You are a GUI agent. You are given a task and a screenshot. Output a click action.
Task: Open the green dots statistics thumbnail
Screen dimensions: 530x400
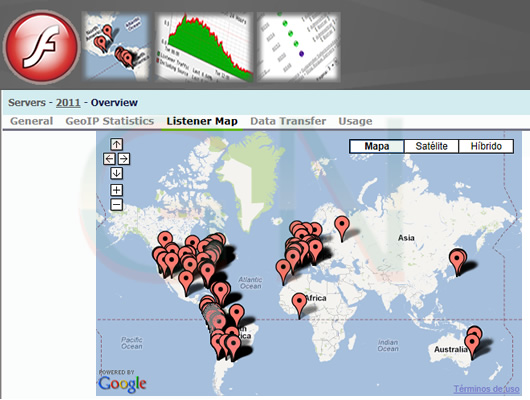[x=298, y=47]
